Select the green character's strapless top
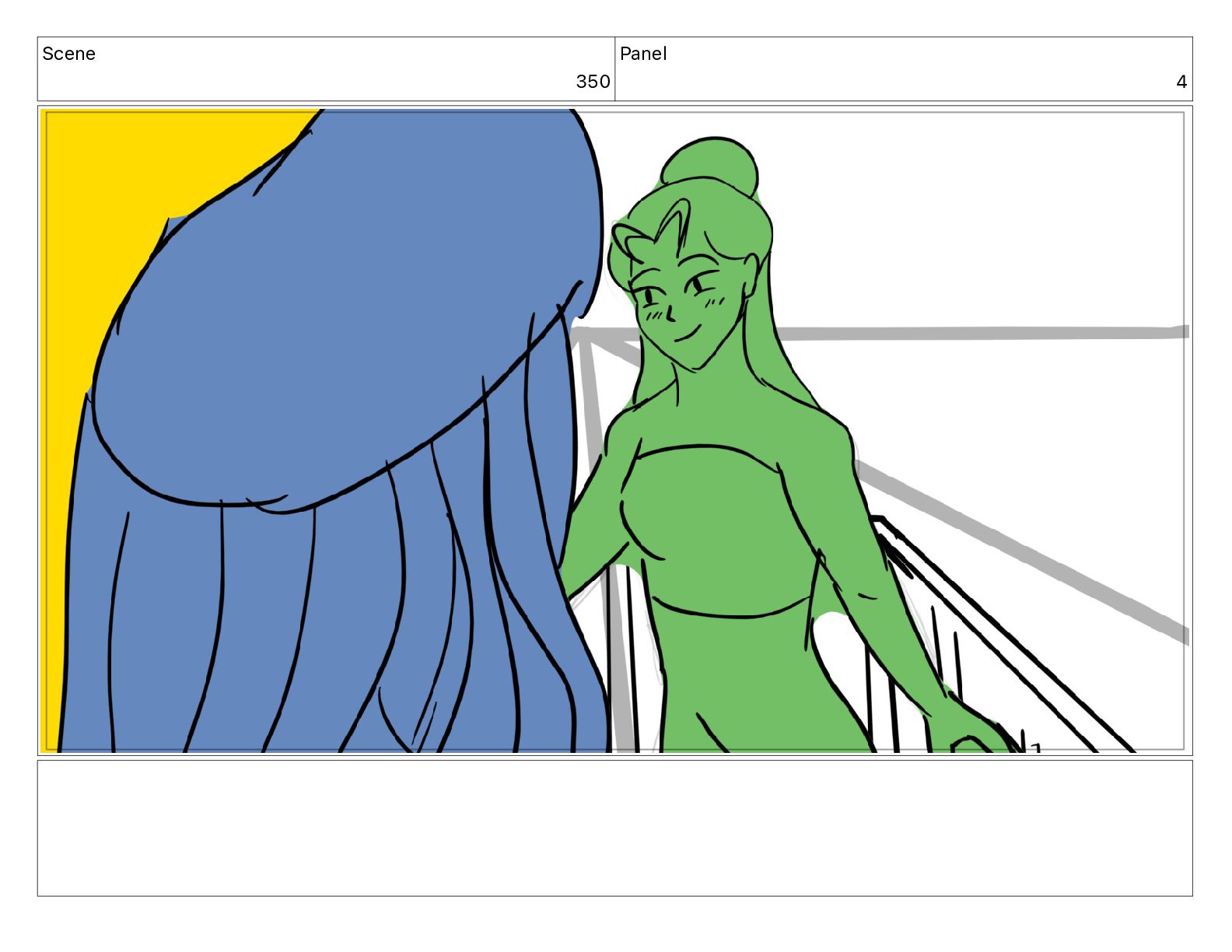This screenshot has height=952, width=1232. pos(716,529)
